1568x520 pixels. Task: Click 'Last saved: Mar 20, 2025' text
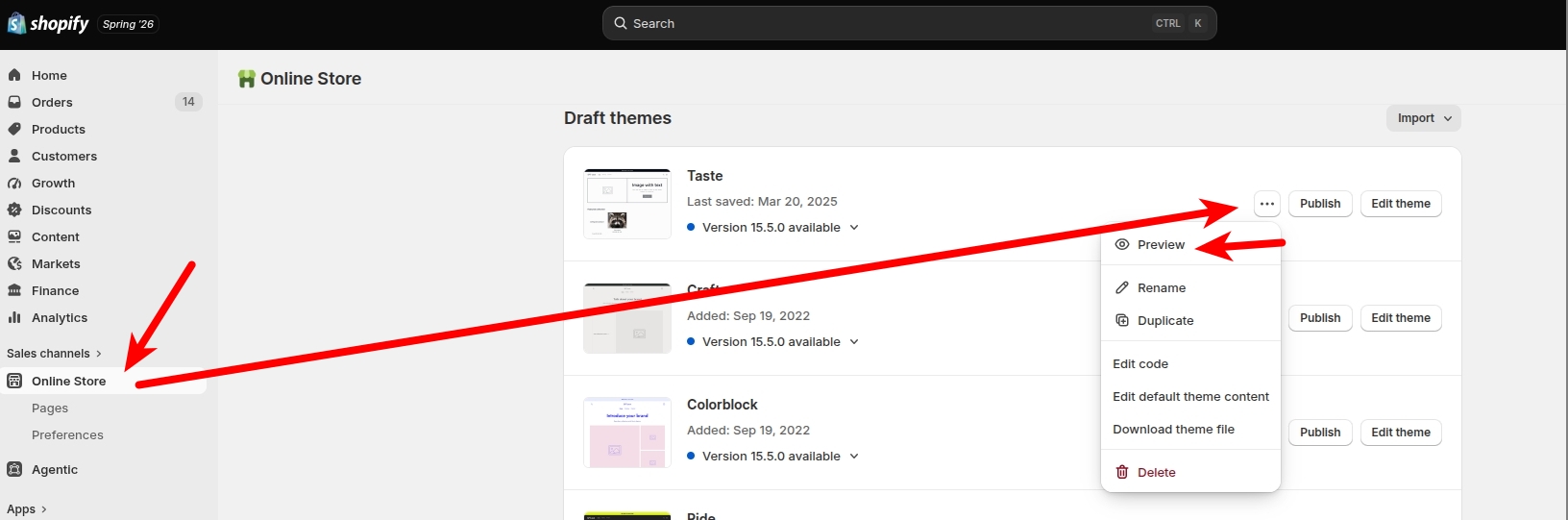pos(762,202)
